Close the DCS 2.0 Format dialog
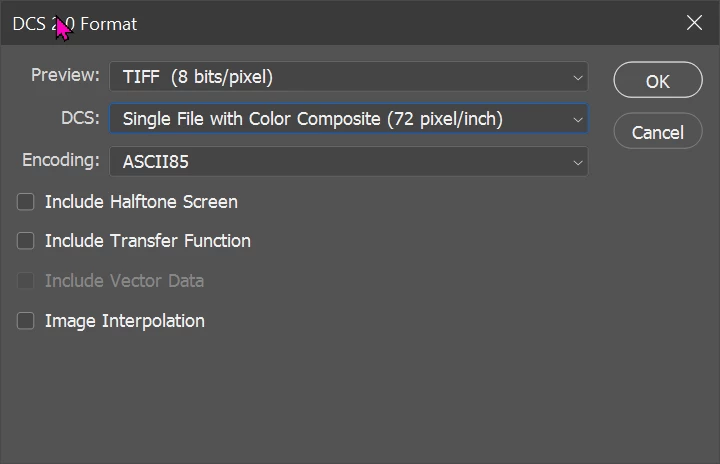The width and height of the screenshot is (720, 464). coord(694,23)
